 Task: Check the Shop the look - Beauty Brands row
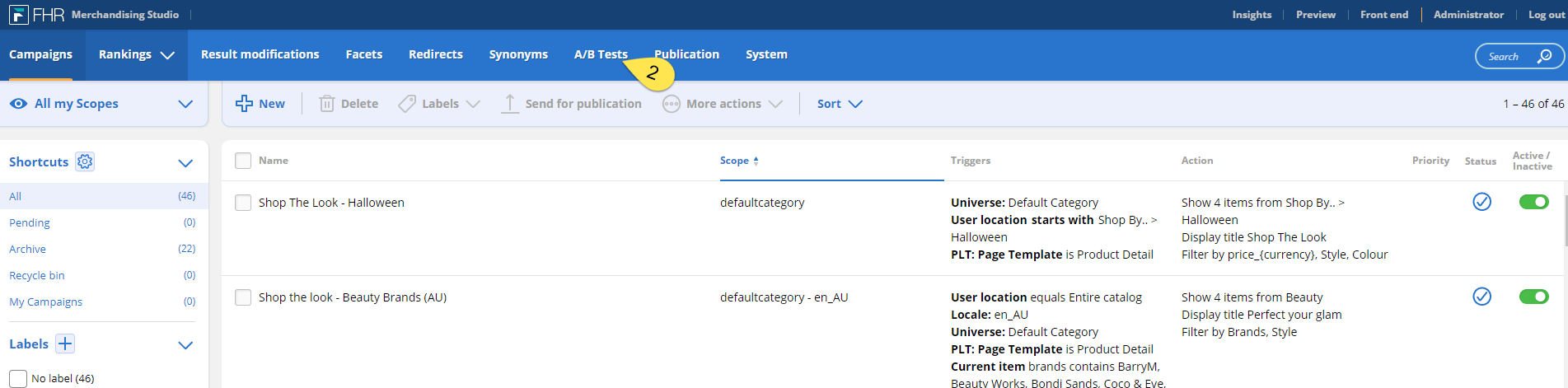pos(243,297)
